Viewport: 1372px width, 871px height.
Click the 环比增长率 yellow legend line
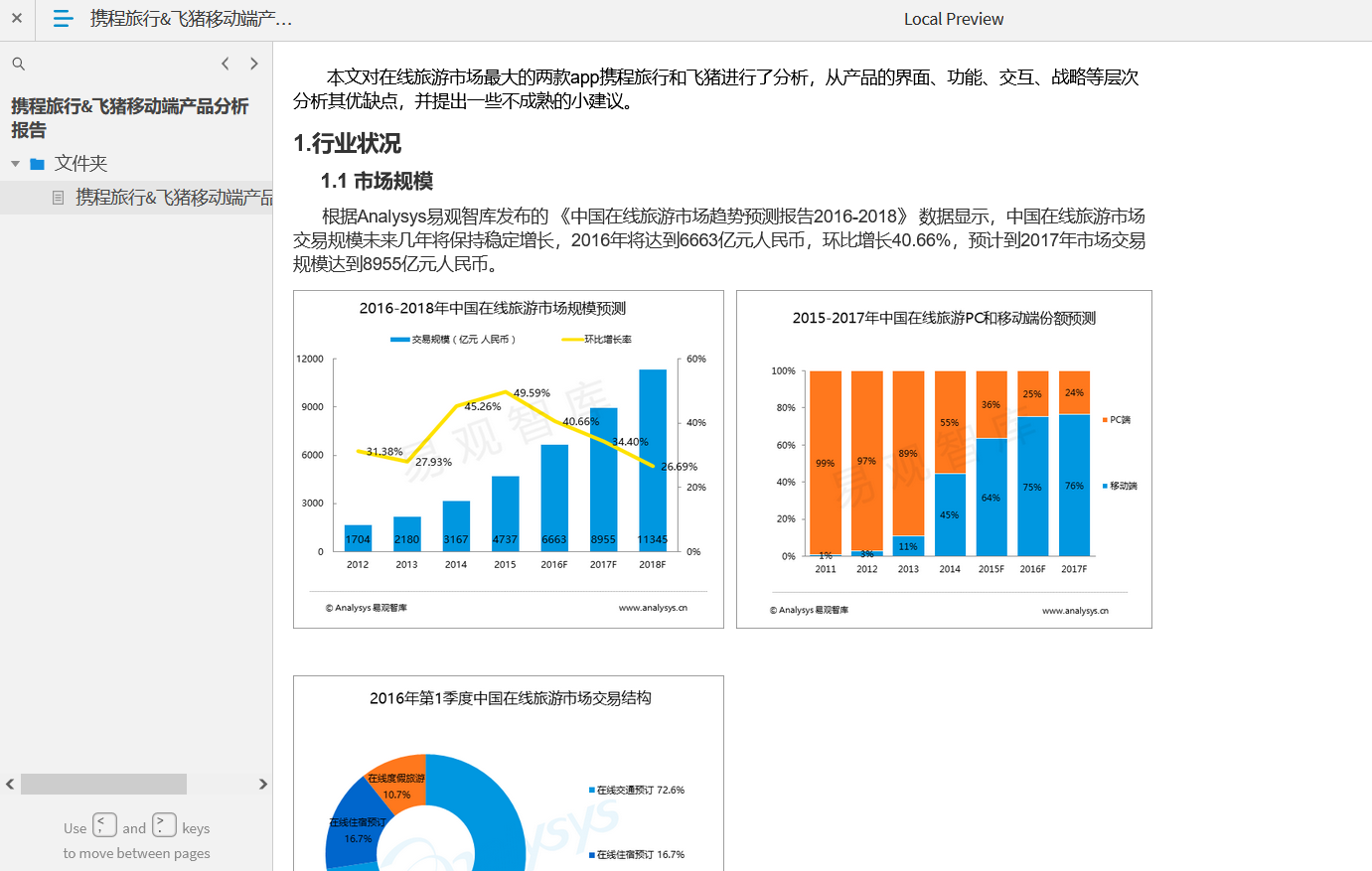572,340
